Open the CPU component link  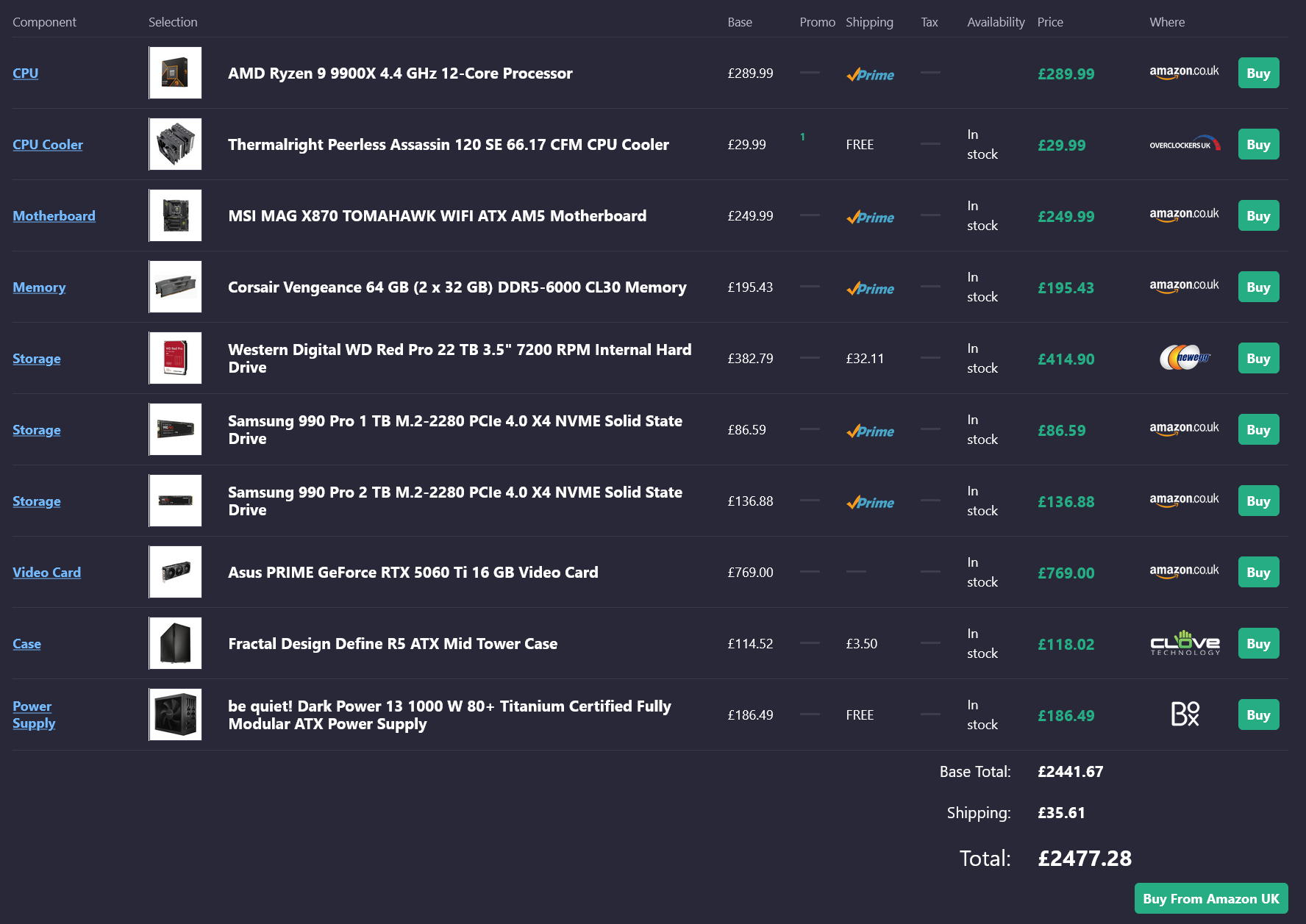click(25, 74)
